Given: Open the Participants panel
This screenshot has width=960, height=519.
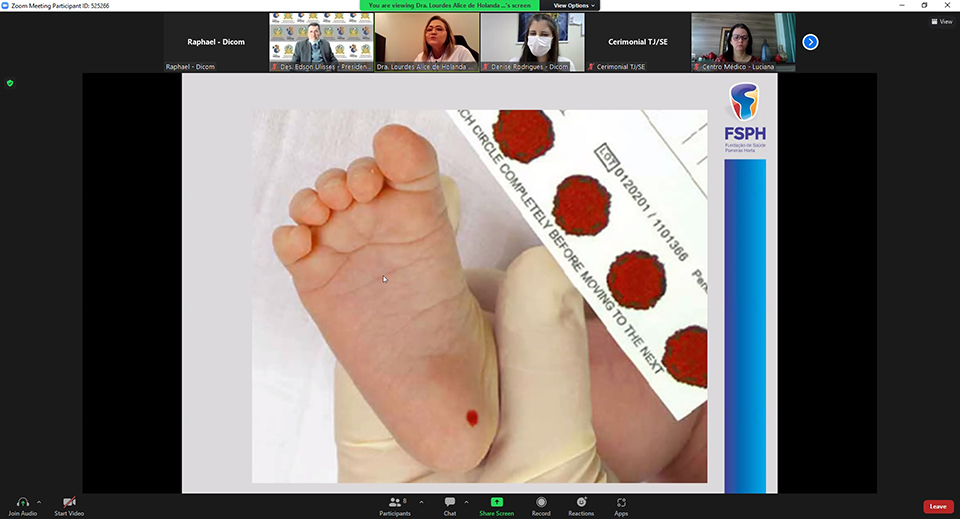Looking at the screenshot, I should pos(394,502).
